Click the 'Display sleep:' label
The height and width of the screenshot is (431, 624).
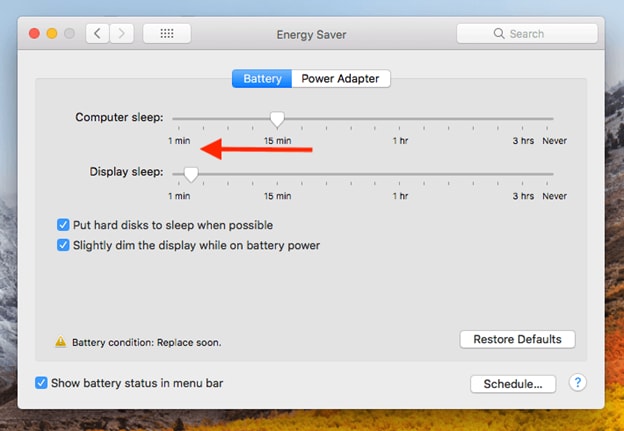point(127,172)
